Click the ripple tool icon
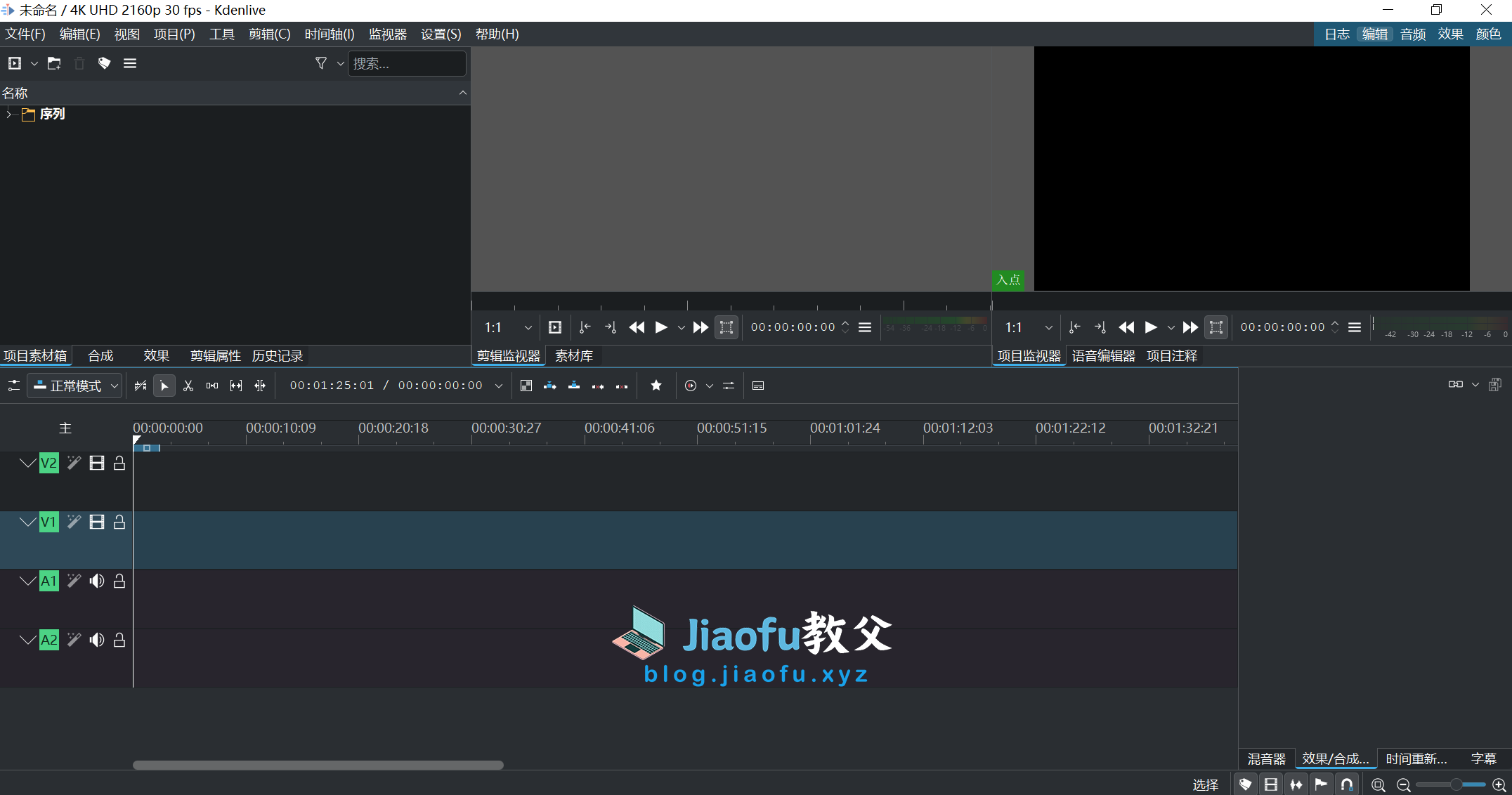 [260, 386]
